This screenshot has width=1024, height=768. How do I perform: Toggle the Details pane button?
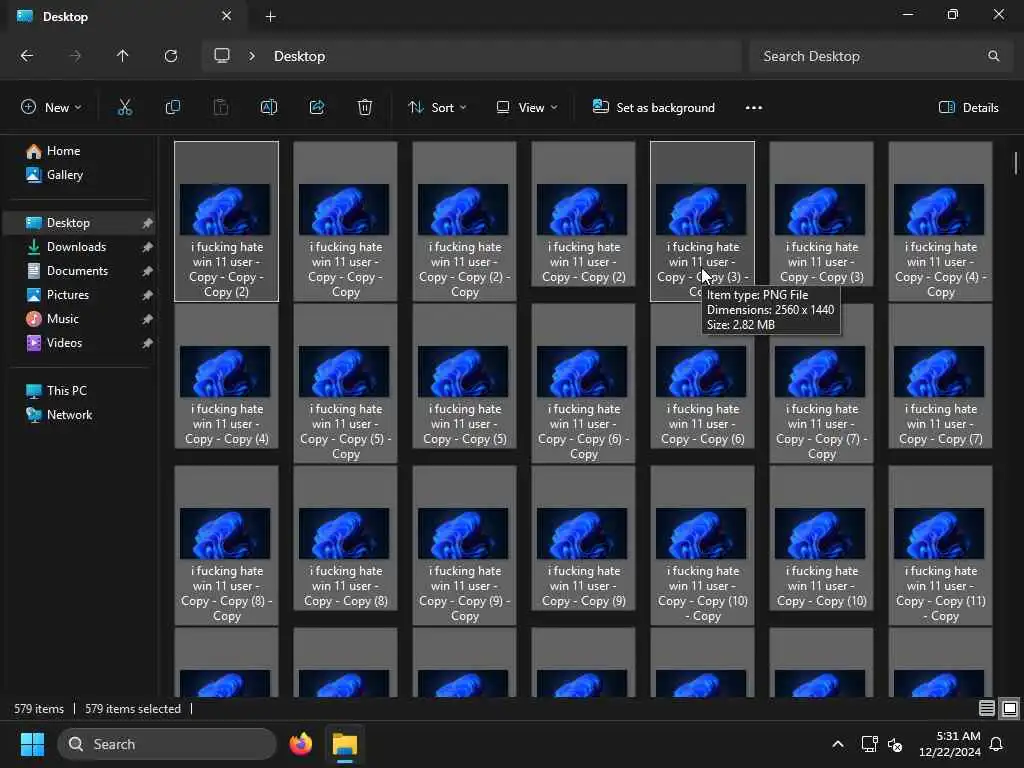click(x=968, y=108)
